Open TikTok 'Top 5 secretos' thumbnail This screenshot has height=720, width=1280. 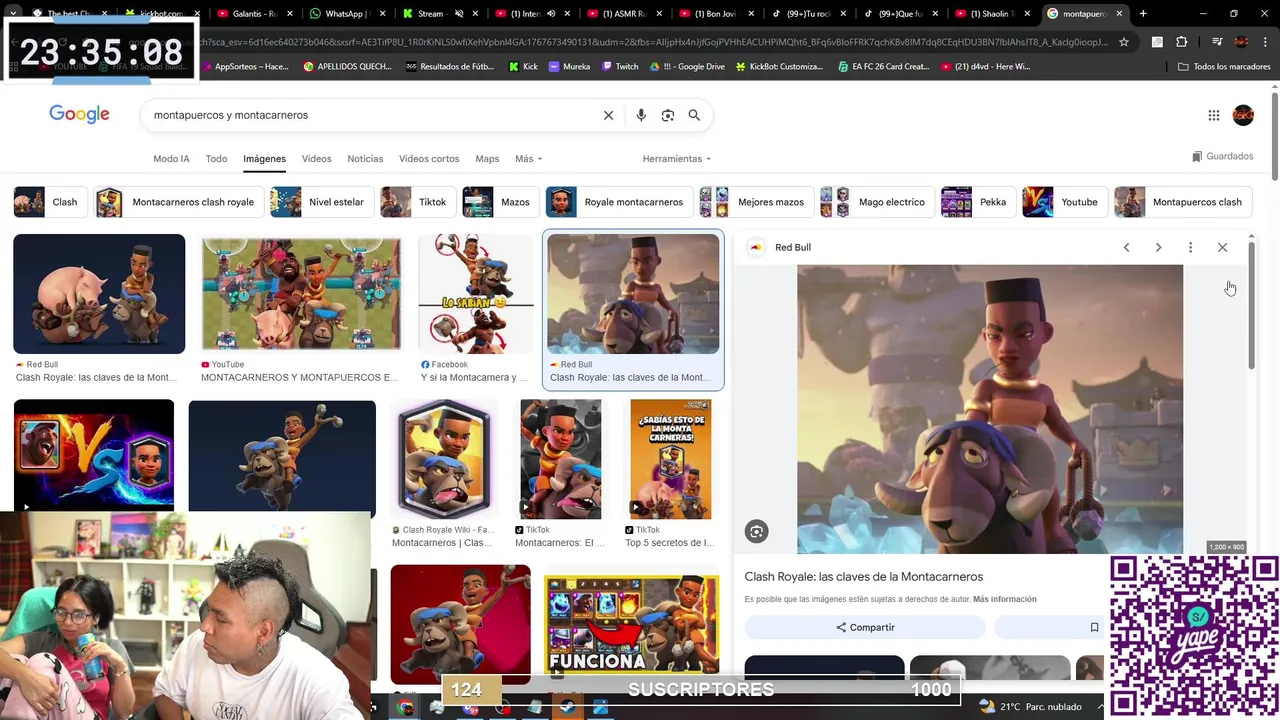click(670, 459)
